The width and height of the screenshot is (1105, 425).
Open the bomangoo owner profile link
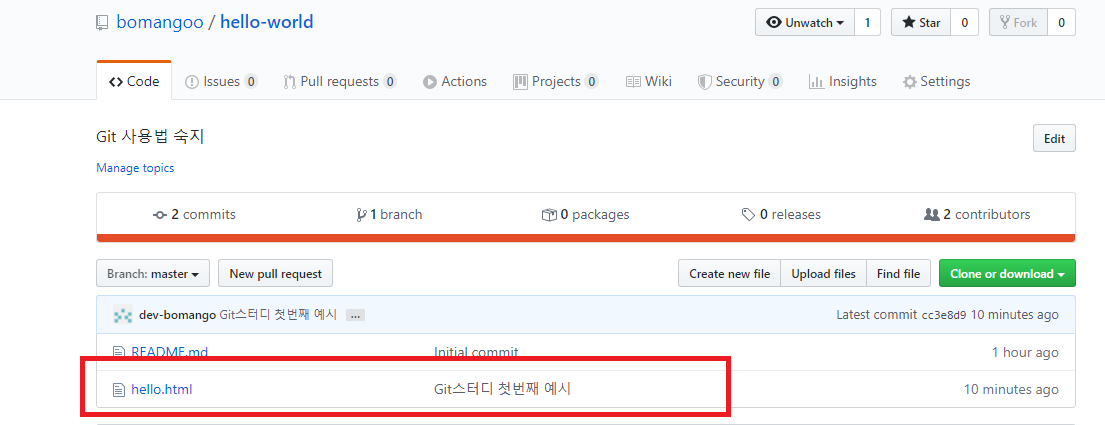tap(160, 22)
